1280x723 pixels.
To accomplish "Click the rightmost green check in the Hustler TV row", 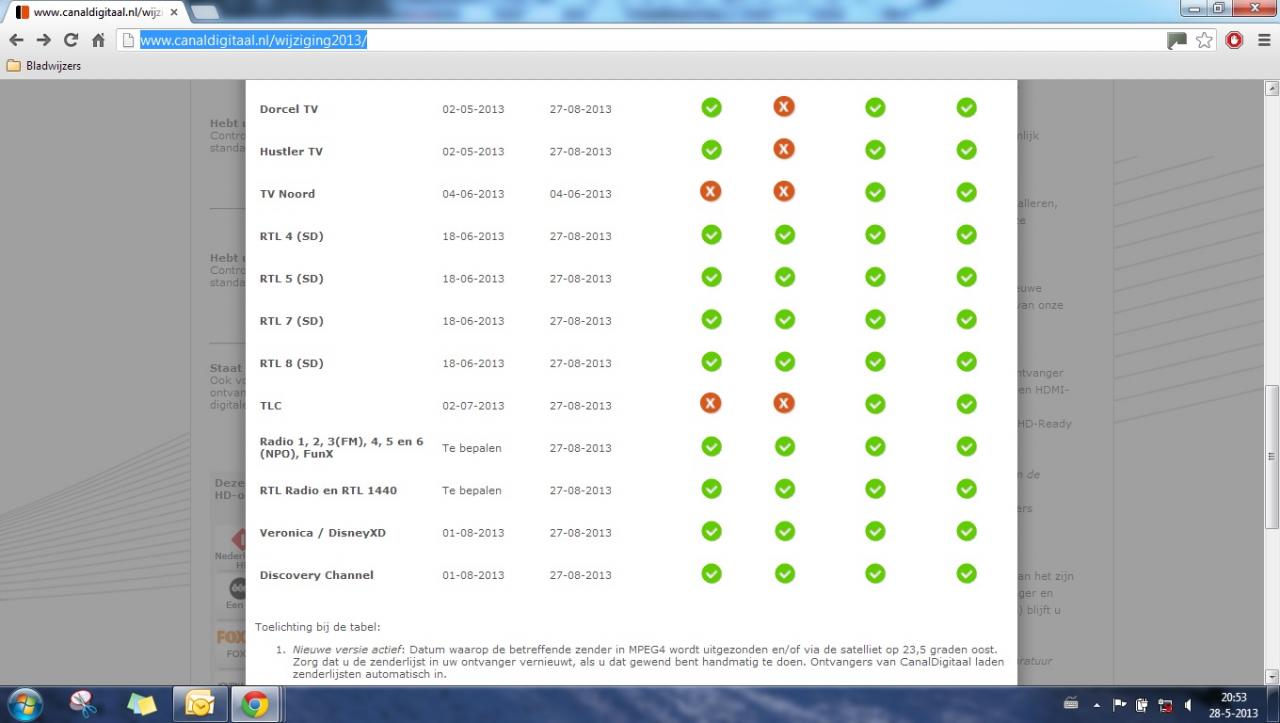I will pos(966,149).
